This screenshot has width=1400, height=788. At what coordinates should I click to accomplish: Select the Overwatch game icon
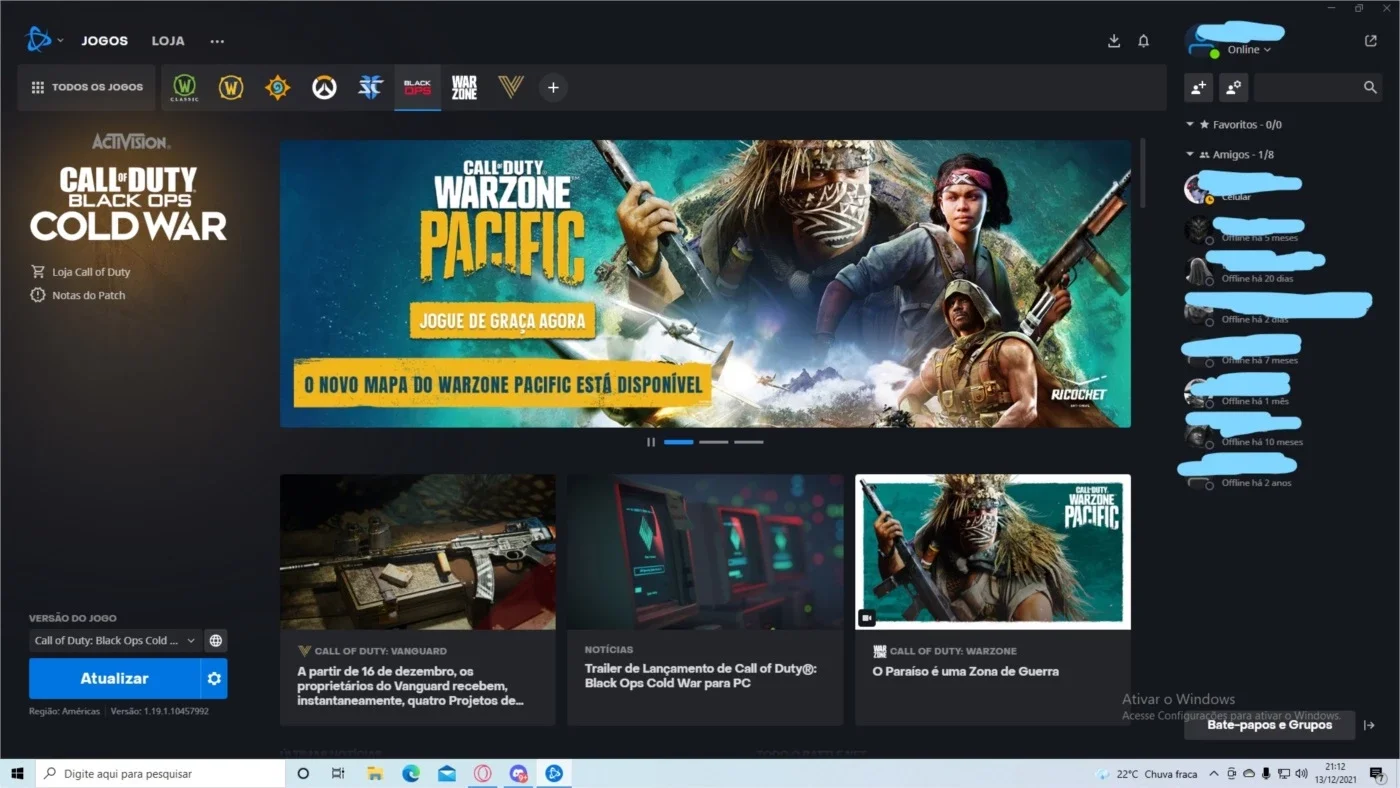323,87
